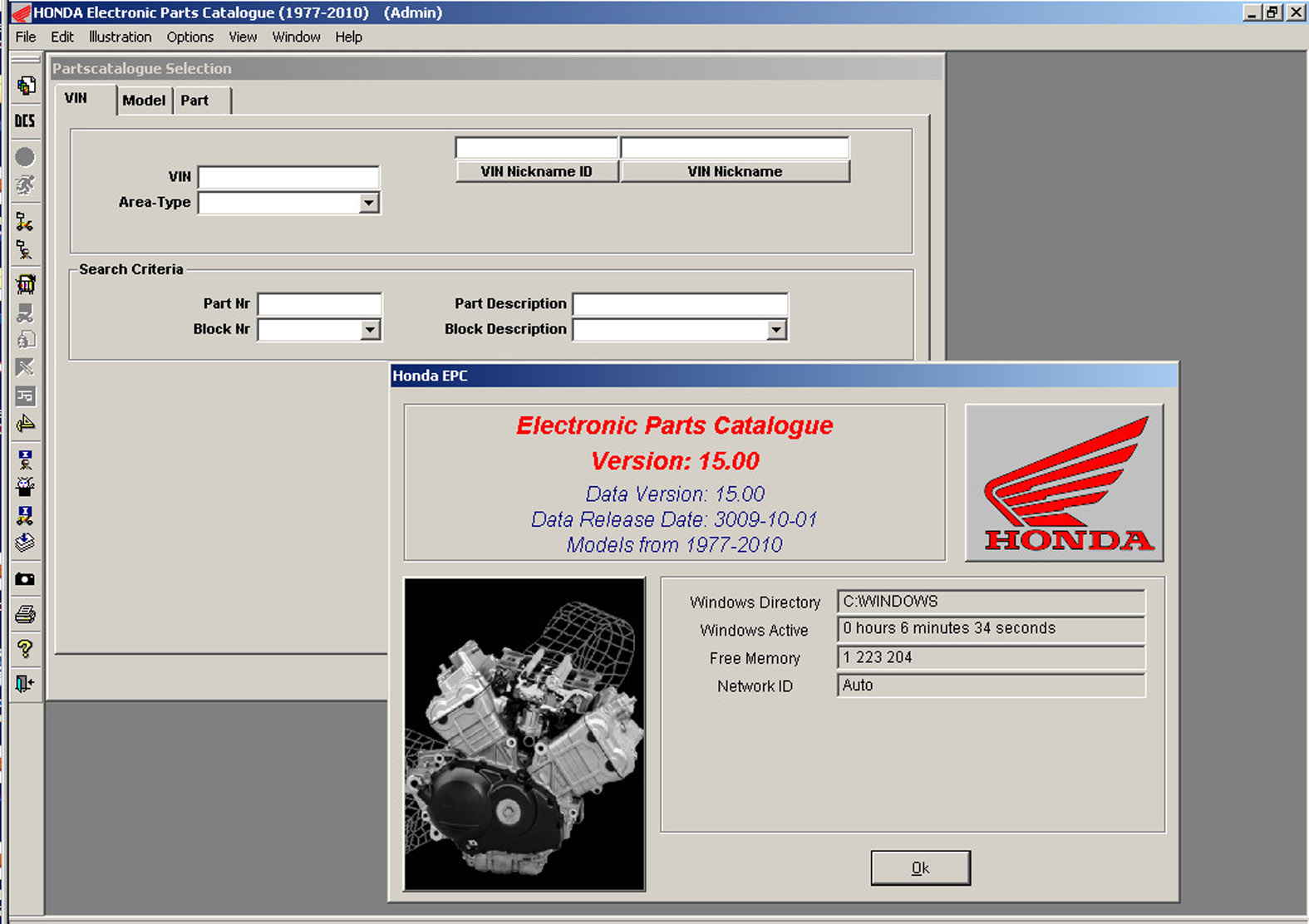Click the stacked papers download icon

tap(25, 543)
